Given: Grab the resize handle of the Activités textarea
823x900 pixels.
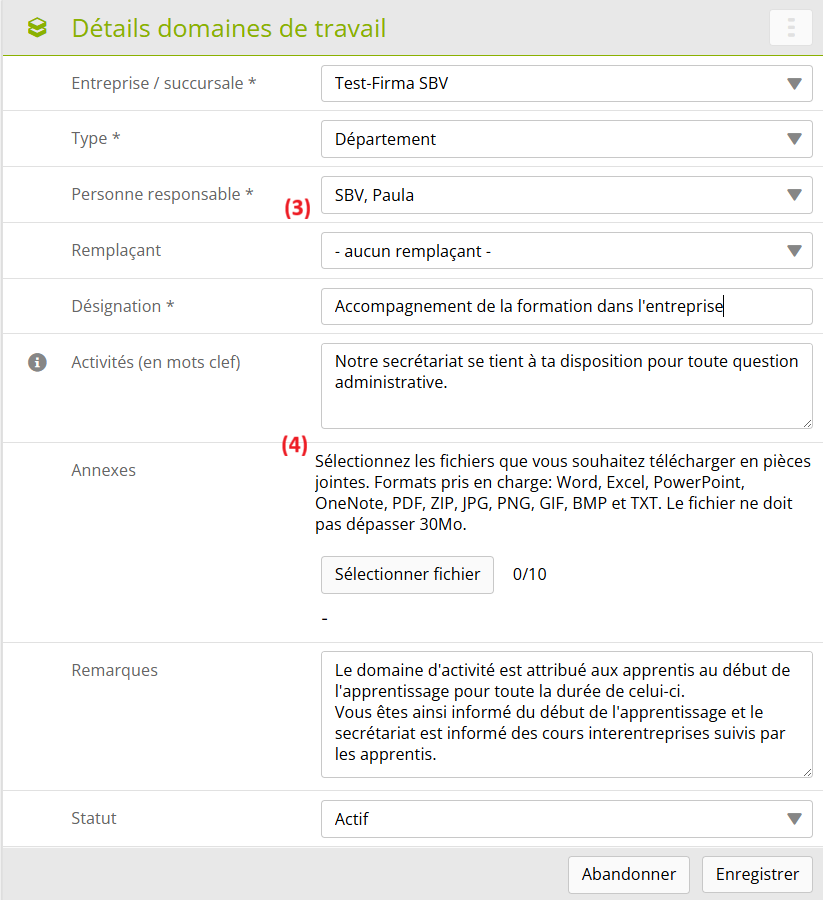Looking at the screenshot, I should pyautogui.click(x=806, y=422).
